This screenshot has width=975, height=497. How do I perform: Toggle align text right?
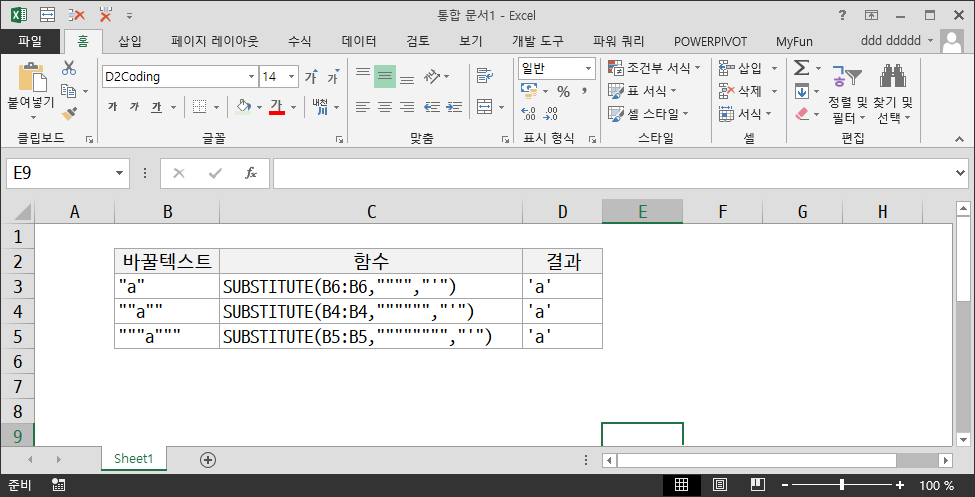(407, 107)
